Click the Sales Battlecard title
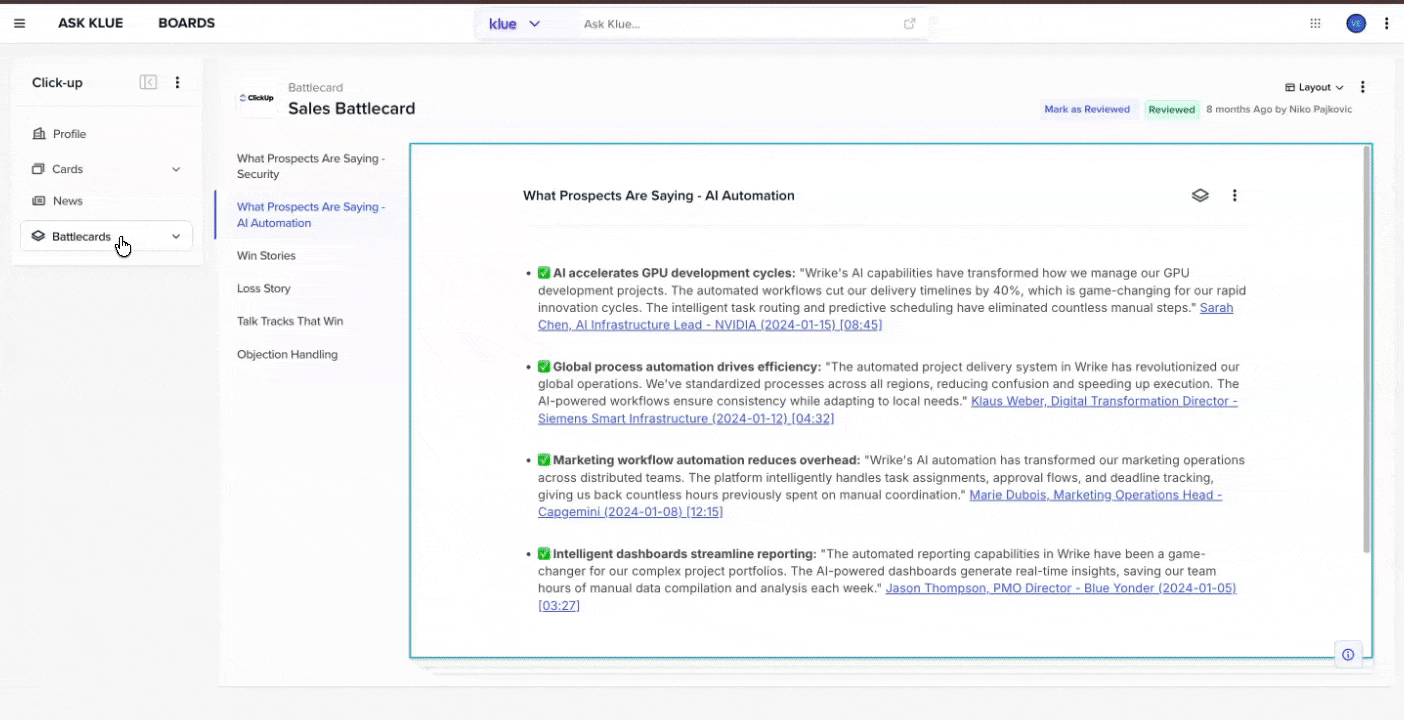Image resolution: width=1404 pixels, height=720 pixels. coord(351,109)
